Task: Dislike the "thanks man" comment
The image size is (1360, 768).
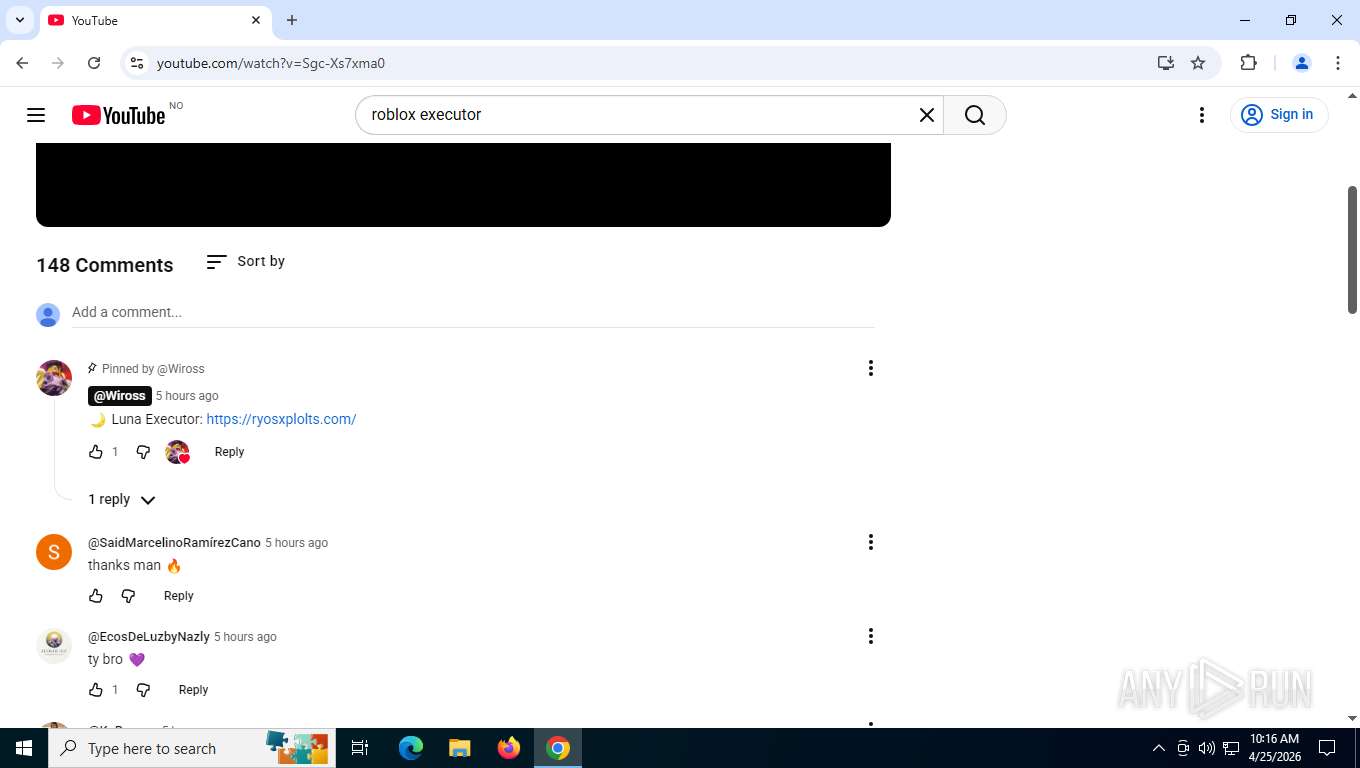Action: (128, 596)
